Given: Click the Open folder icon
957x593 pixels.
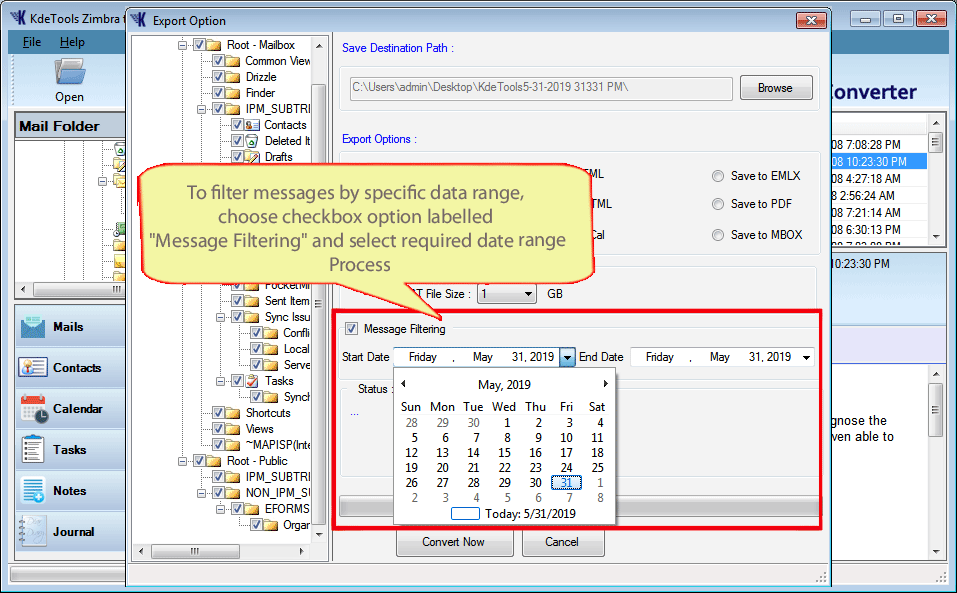Looking at the screenshot, I should pyautogui.click(x=70, y=72).
